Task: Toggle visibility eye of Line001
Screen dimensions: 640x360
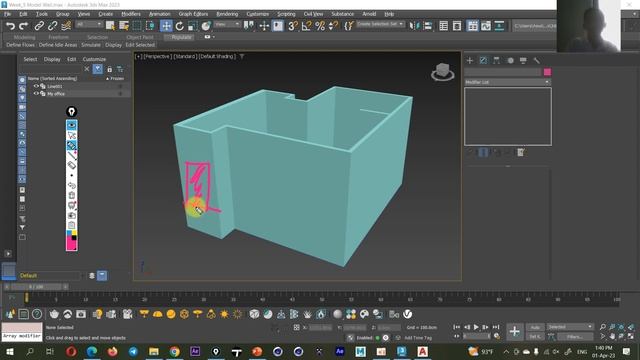Action: tap(36, 86)
